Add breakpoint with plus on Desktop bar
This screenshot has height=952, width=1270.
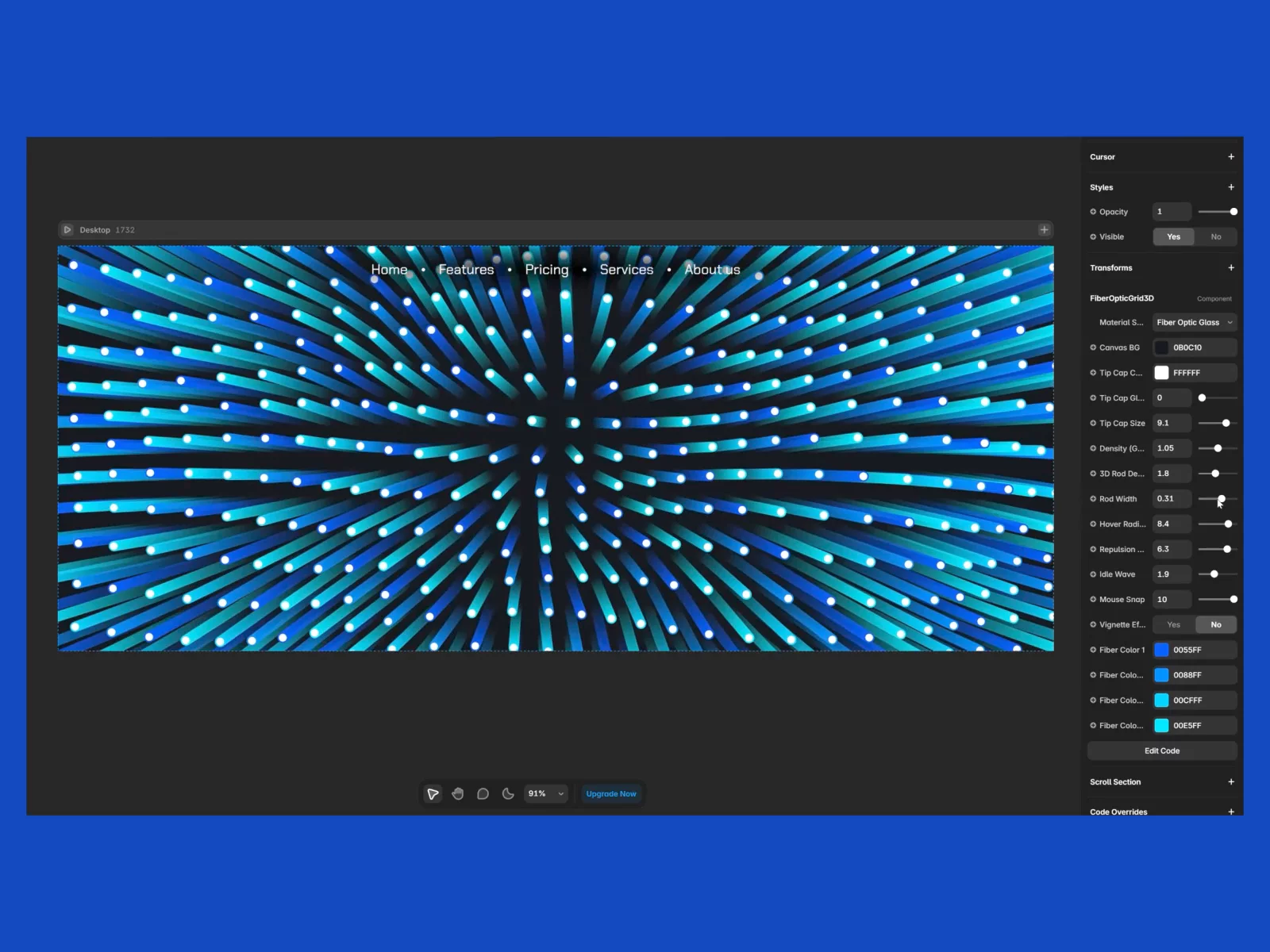click(x=1044, y=230)
